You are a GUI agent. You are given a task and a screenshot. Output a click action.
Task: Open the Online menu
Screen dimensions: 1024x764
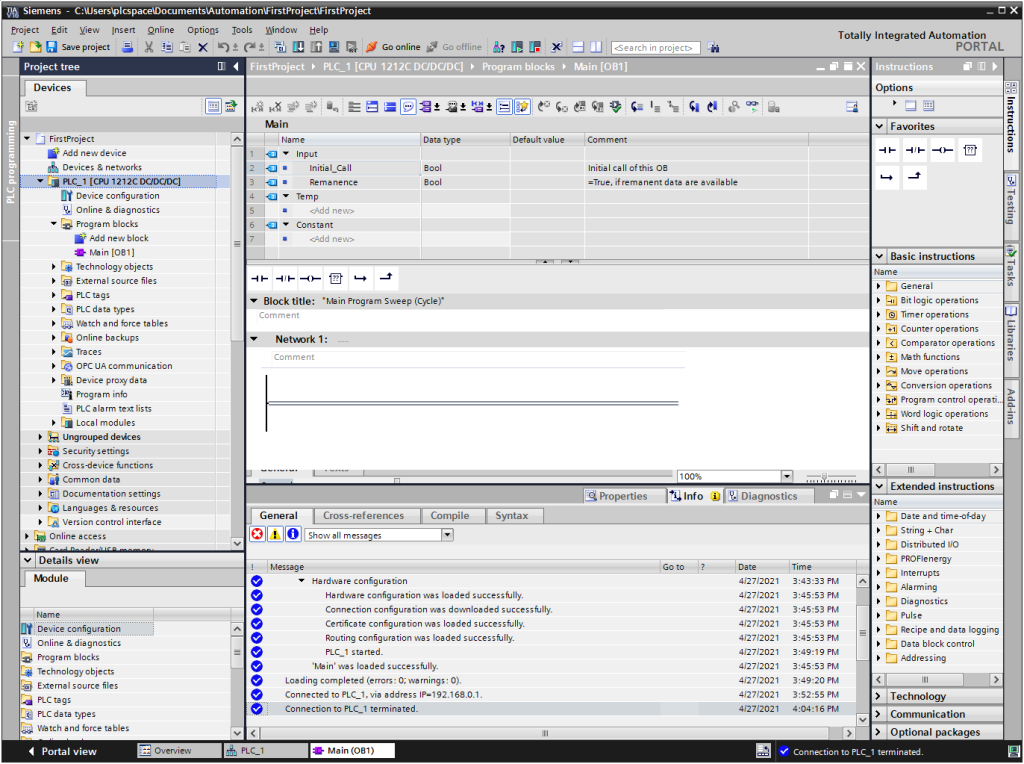click(x=160, y=30)
